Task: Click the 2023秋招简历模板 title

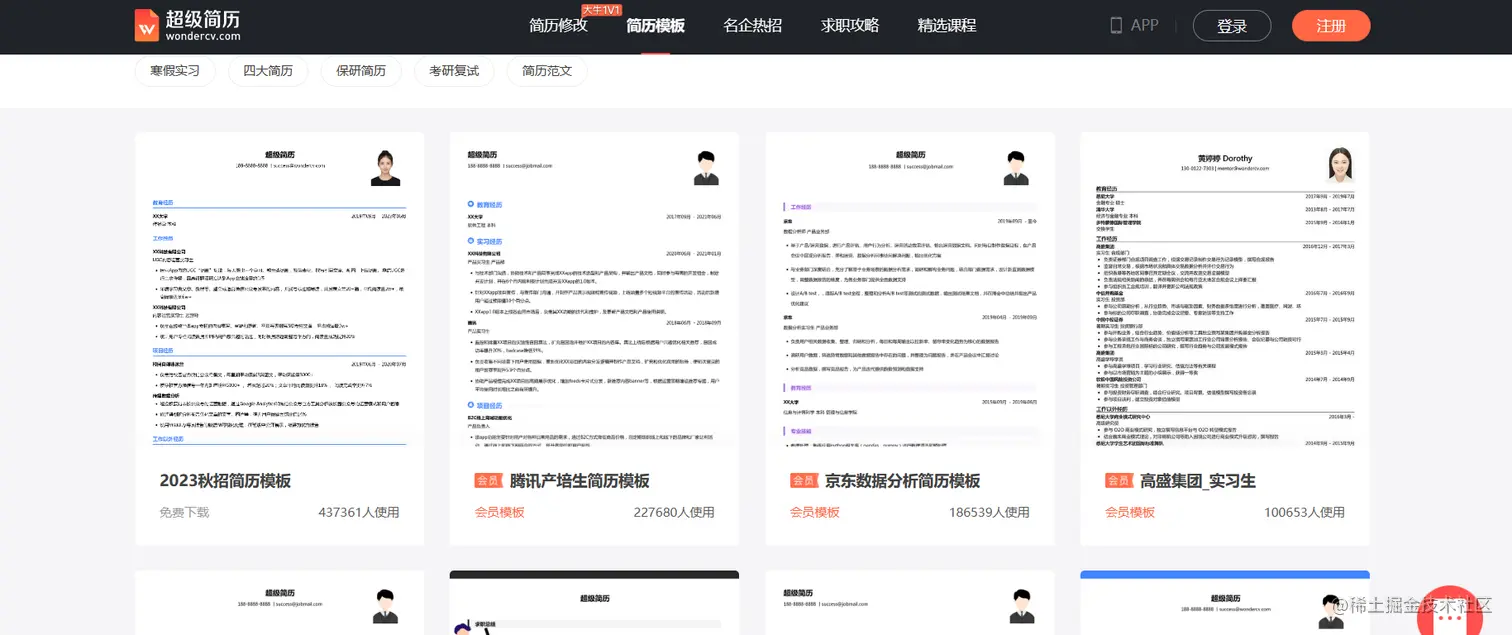Action: 225,481
